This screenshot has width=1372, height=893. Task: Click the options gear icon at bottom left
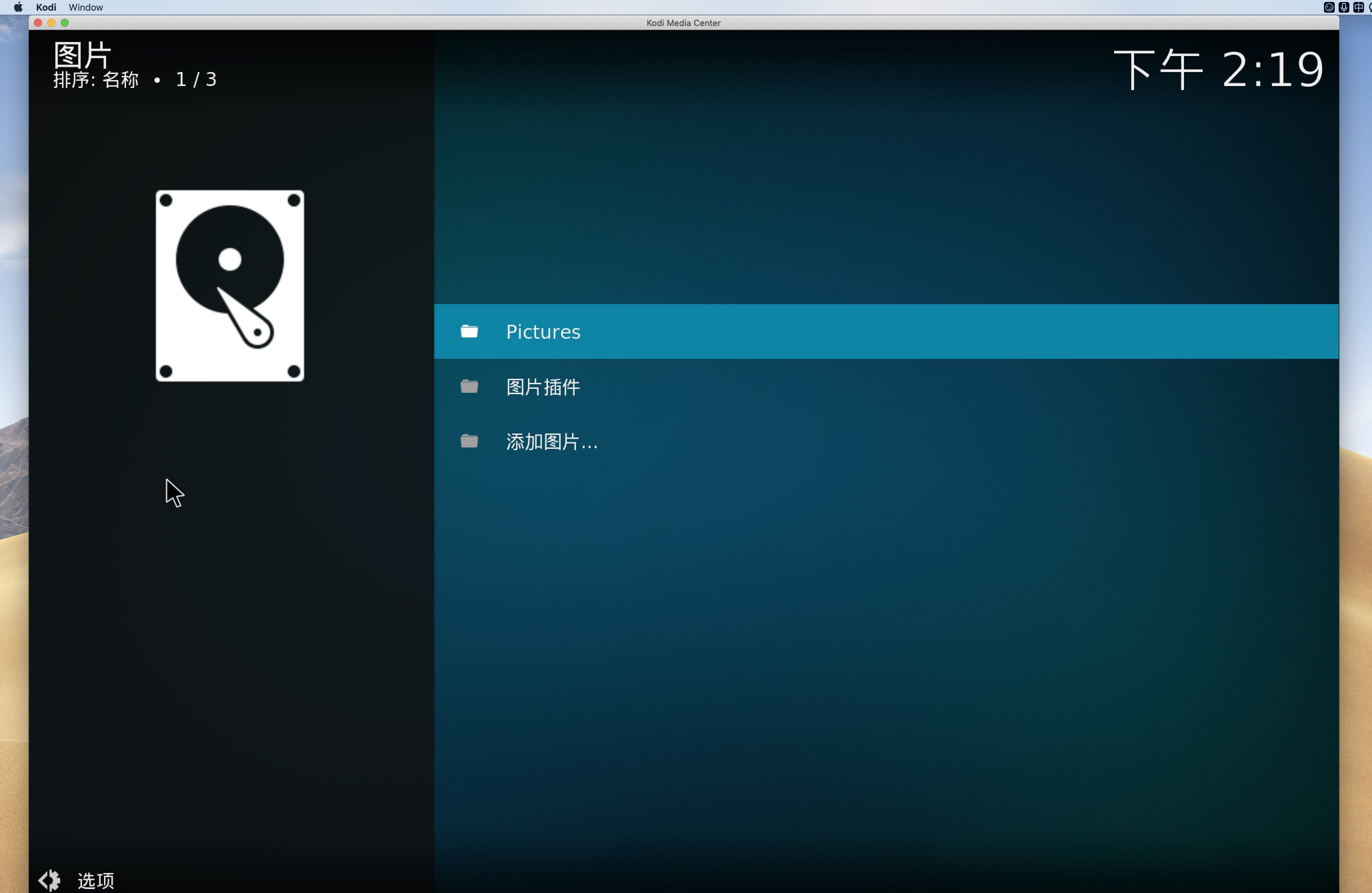[50, 880]
